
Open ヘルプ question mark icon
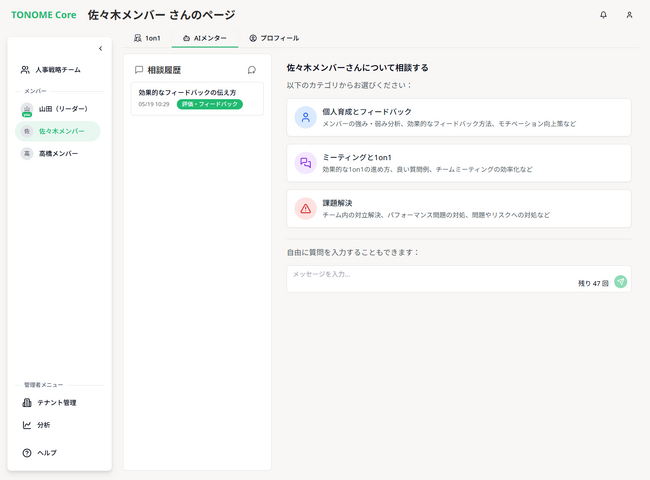click(x=27, y=453)
